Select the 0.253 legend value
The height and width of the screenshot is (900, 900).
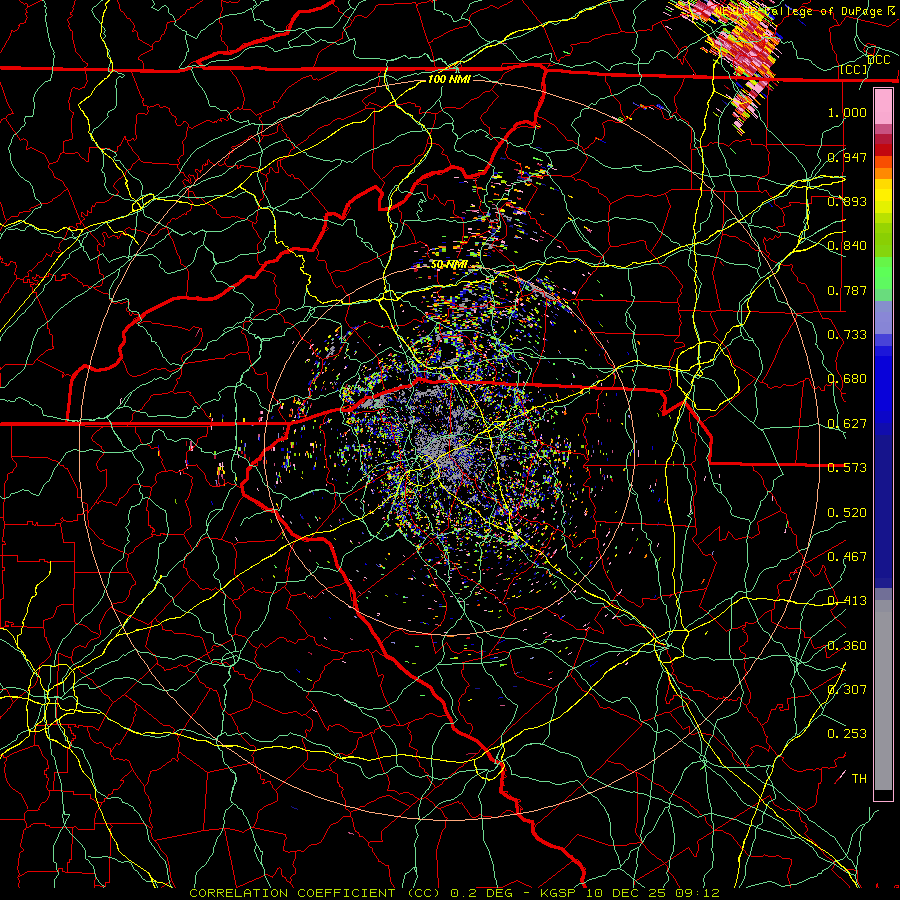(x=847, y=734)
